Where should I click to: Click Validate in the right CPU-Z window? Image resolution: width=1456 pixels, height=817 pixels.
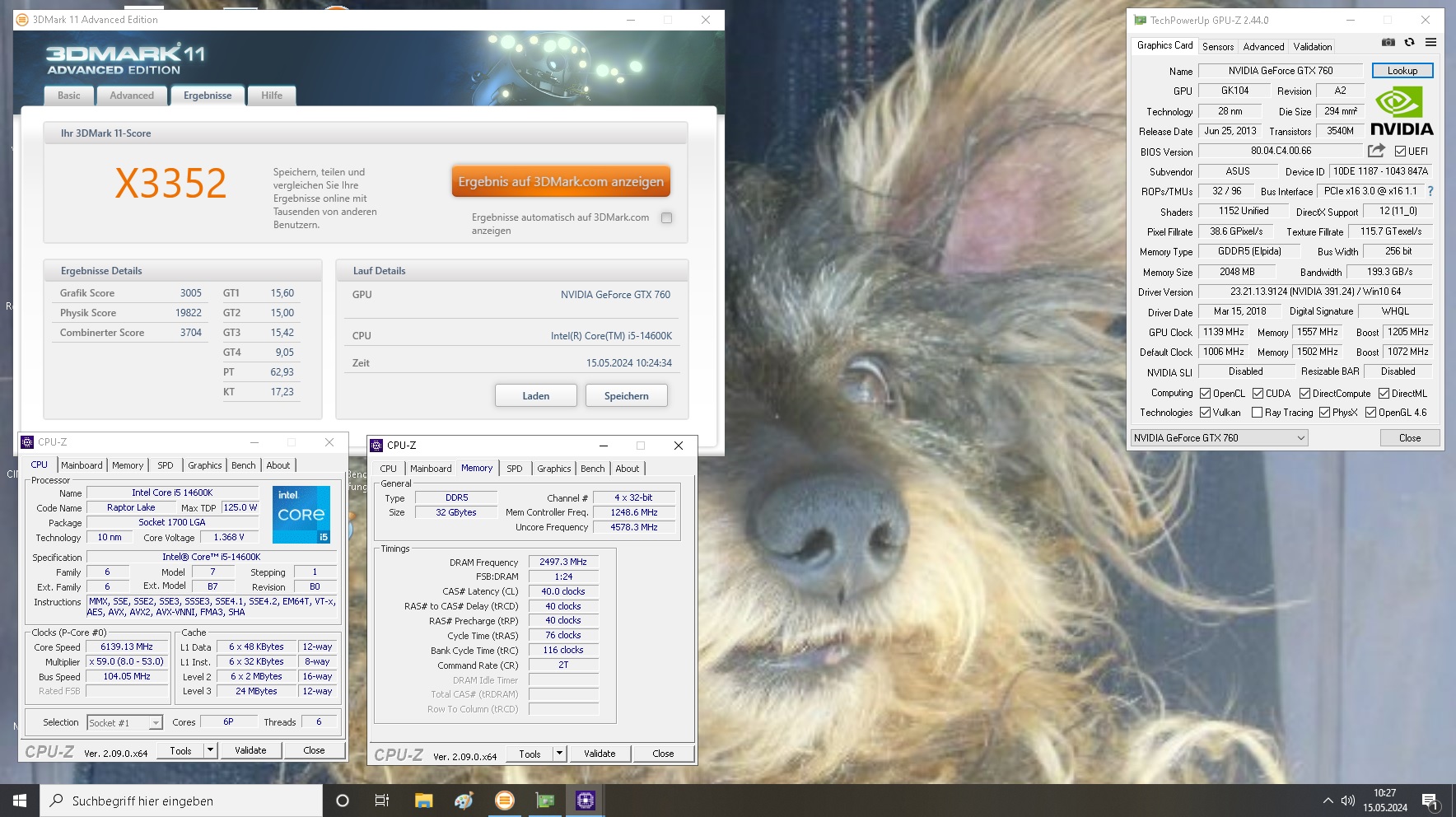600,754
